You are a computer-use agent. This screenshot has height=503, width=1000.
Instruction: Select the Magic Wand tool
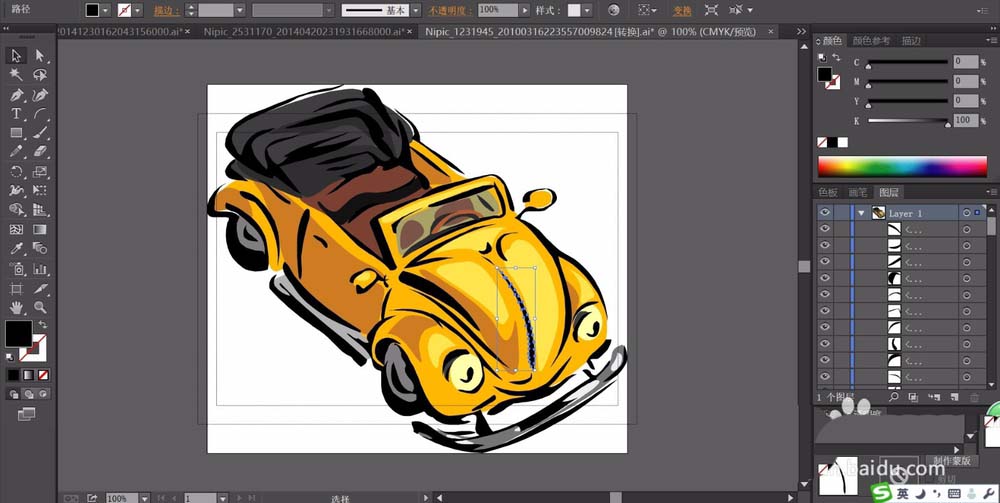[x=17, y=75]
